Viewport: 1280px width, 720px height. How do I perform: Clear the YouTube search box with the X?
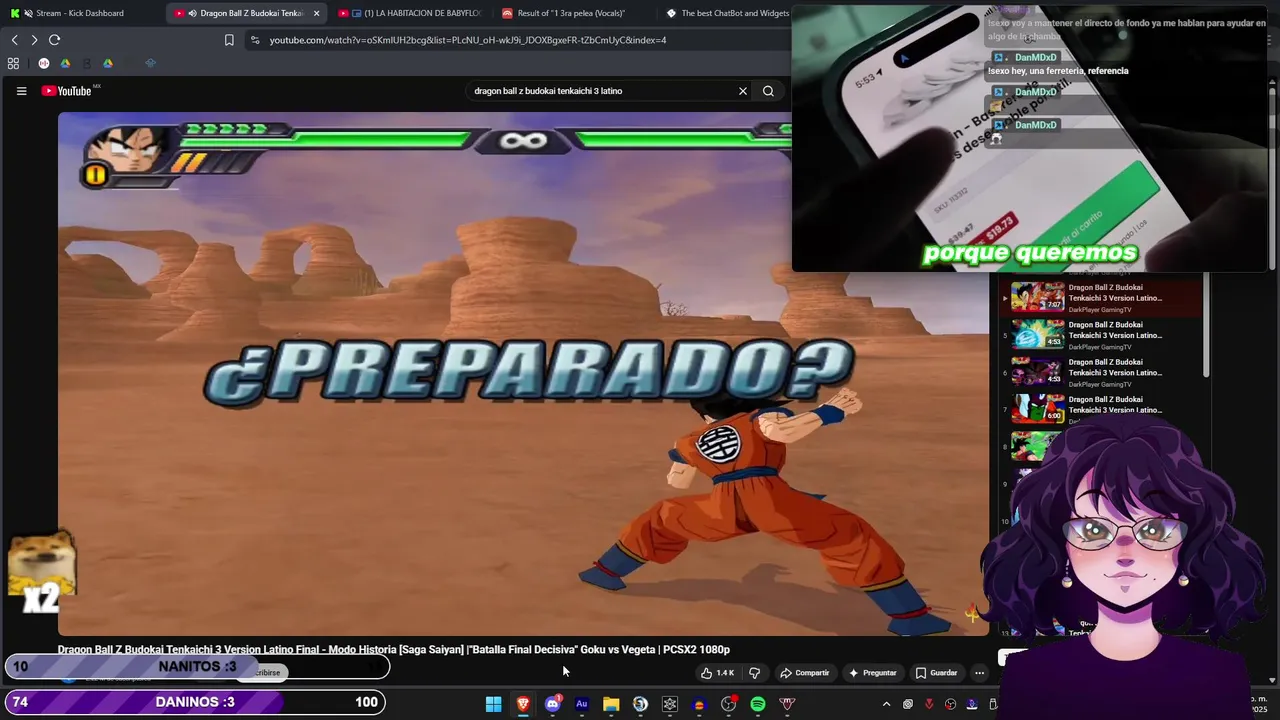(x=743, y=91)
